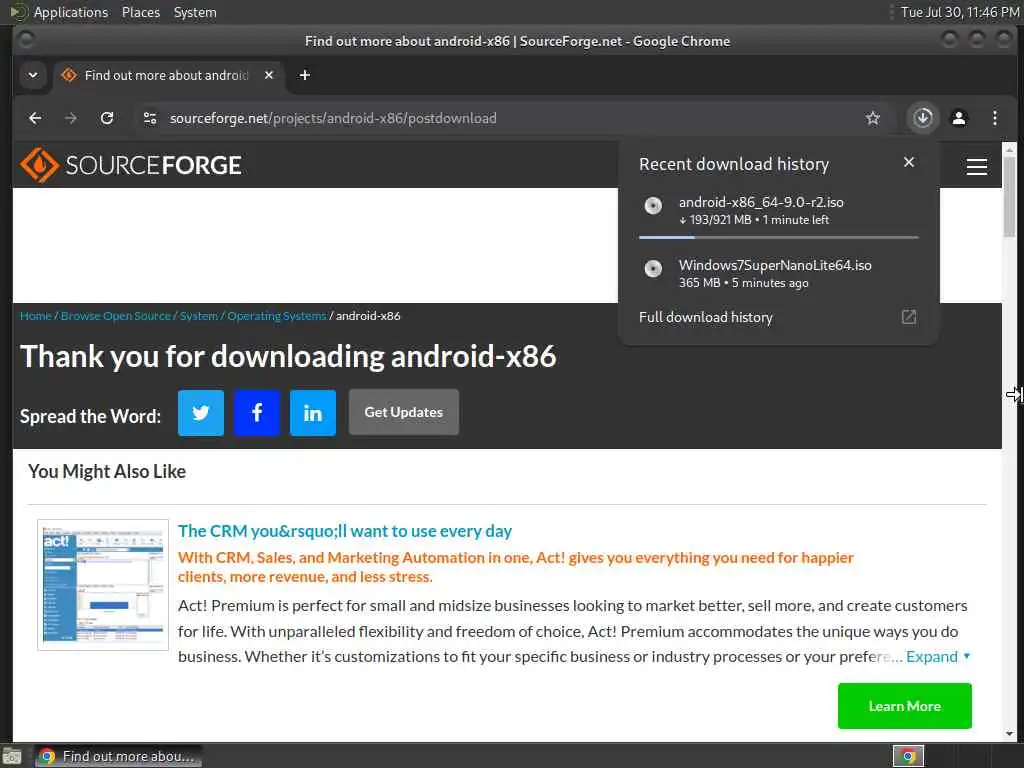Select the 'Find out more about android' tab
The height and width of the screenshot is (768, 1024).
(167, 76)
